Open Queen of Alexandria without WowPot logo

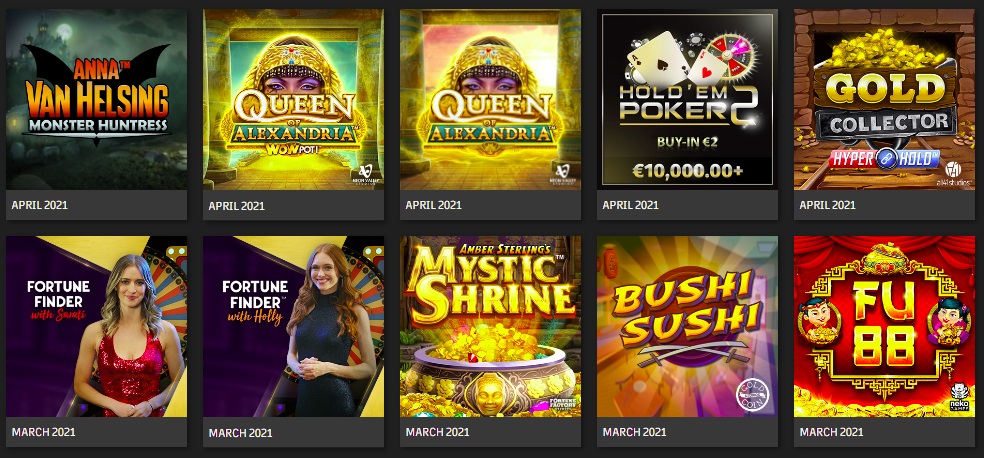[x=490, y=99]
